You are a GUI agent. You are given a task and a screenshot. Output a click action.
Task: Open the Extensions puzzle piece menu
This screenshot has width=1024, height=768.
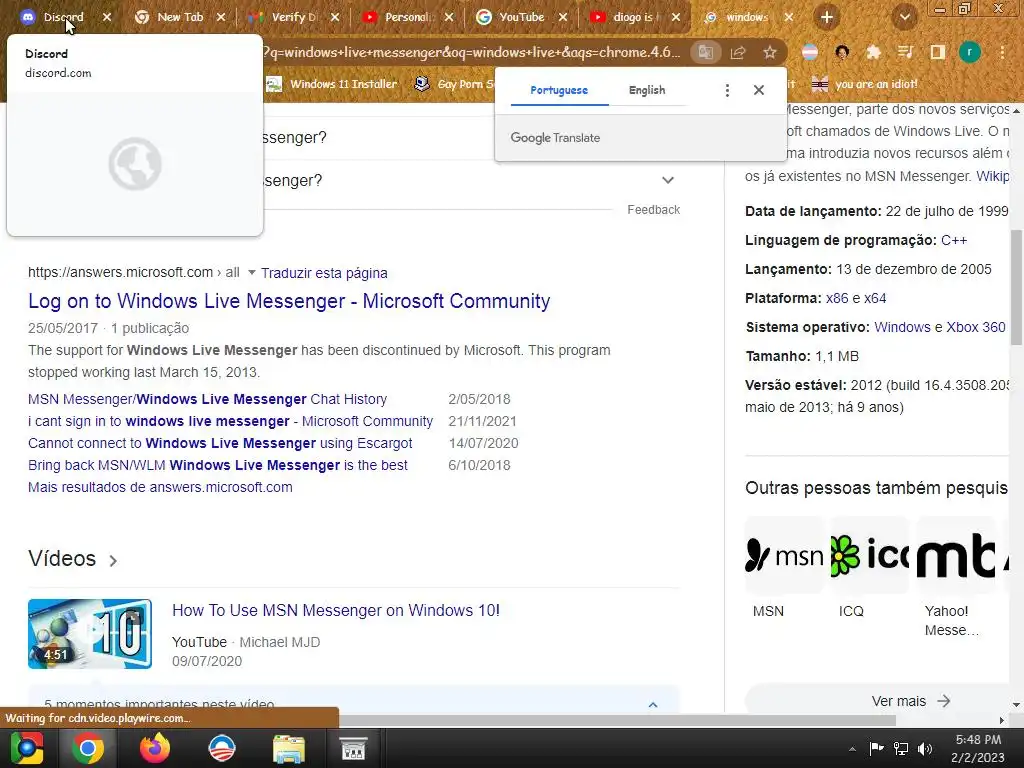point(873,52)
